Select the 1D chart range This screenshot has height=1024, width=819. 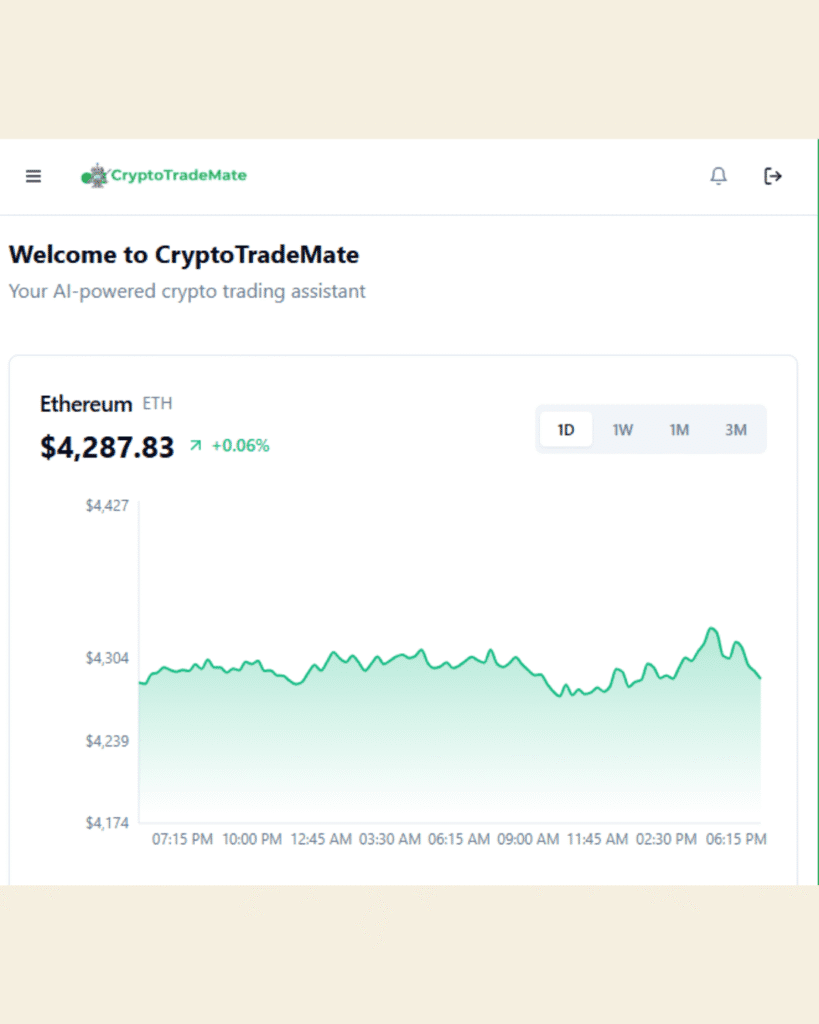point(566,430)
